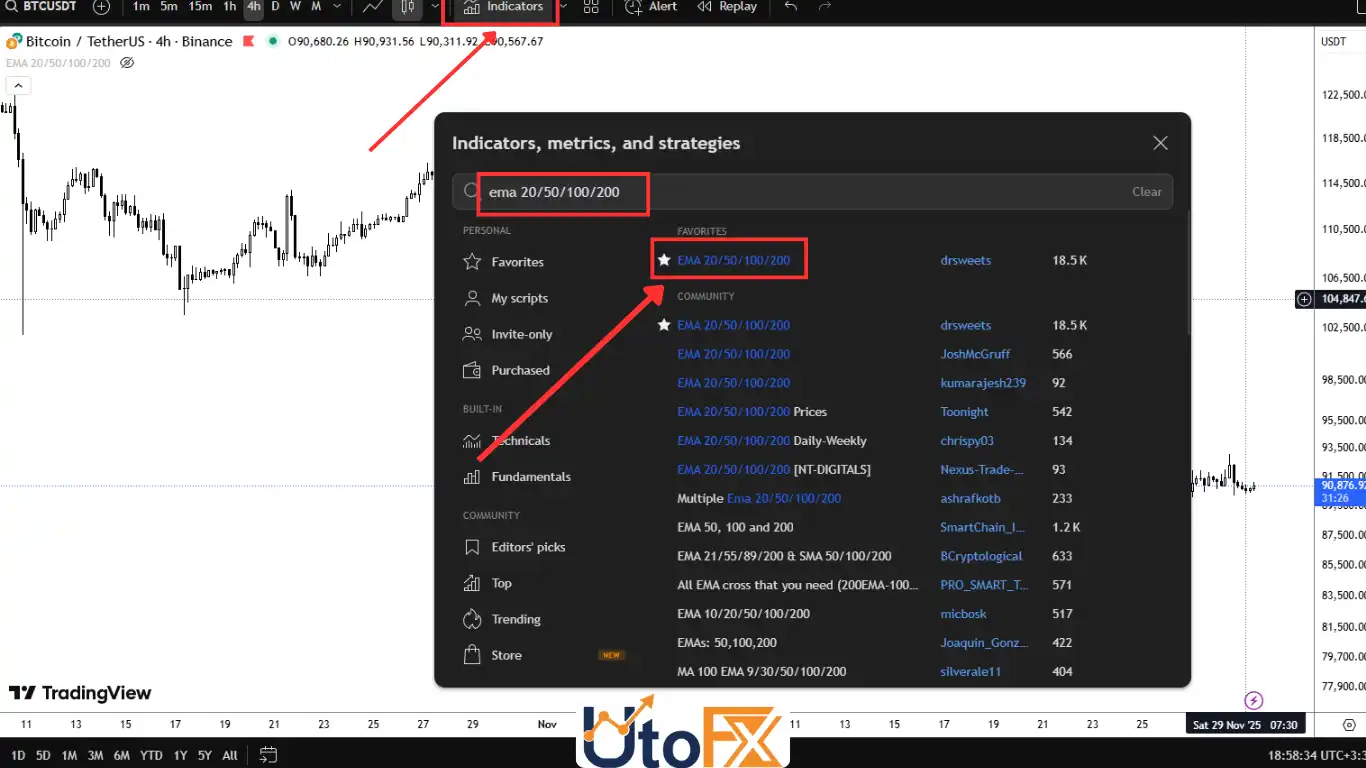Set chart range to All
The width and height of the screenshot is (1366, 768).
click(x=230, y=755)
